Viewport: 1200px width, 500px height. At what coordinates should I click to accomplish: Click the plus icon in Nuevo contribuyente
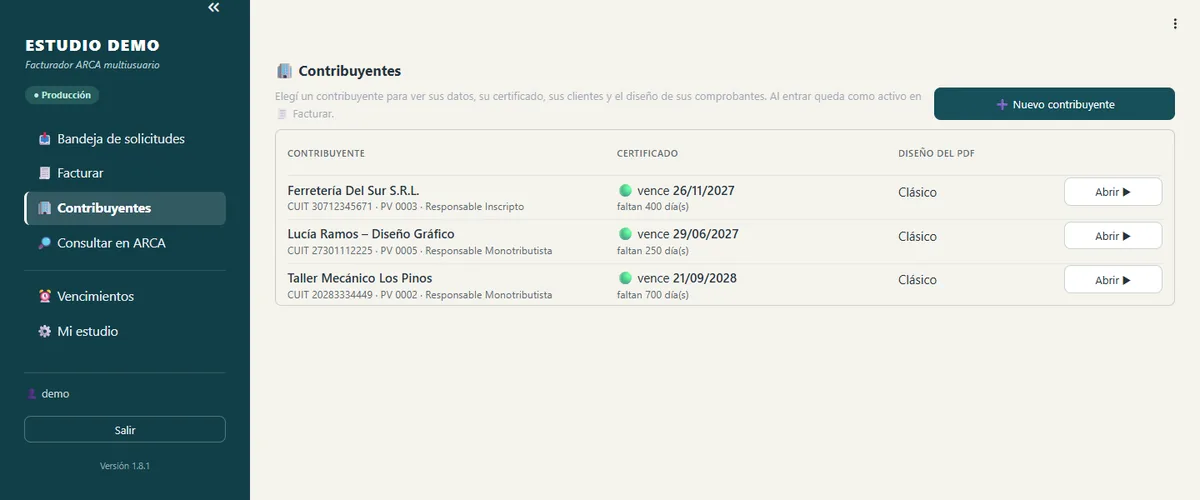[1002, 104]
